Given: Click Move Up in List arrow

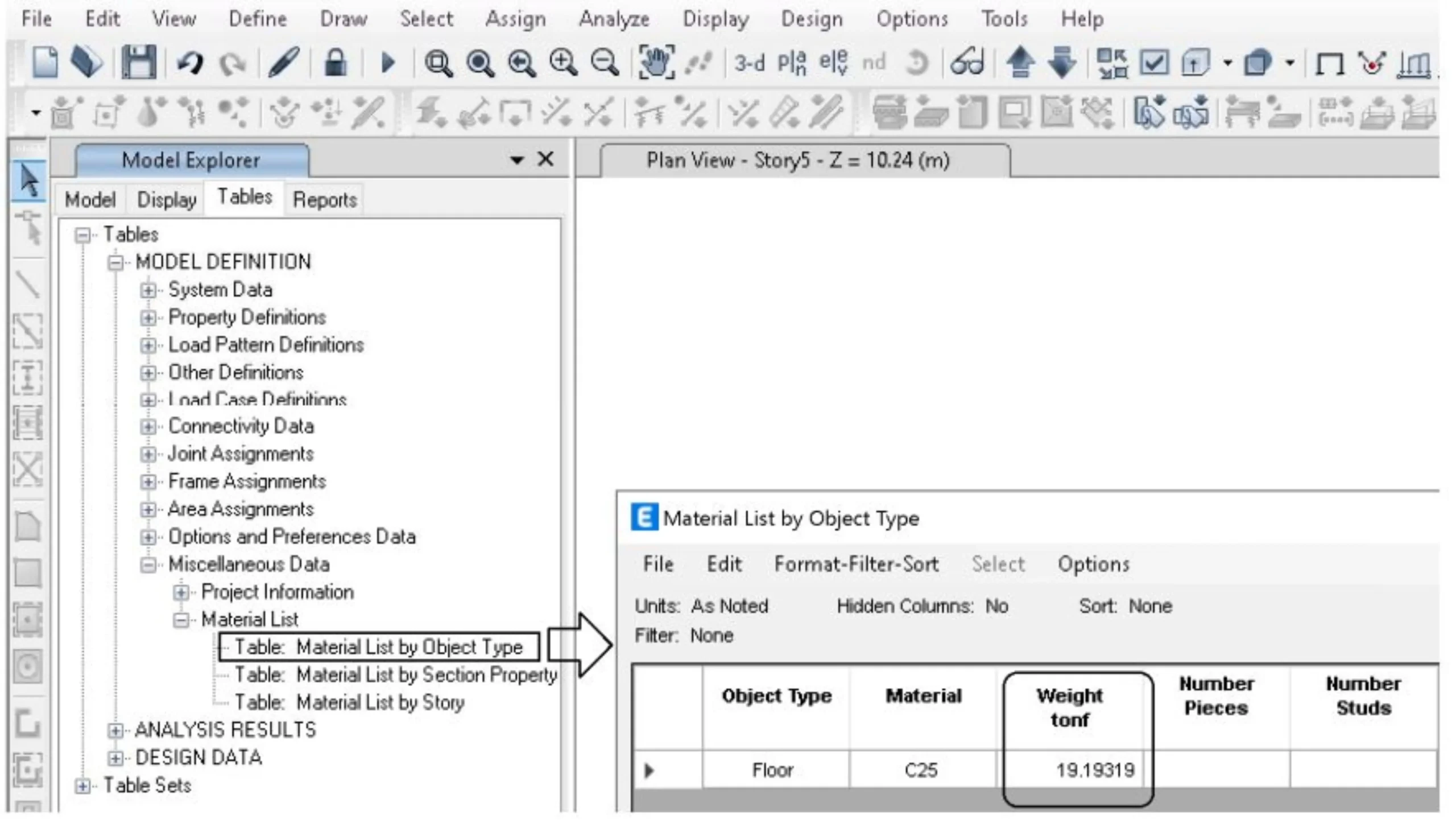Looking at the screenshot, I should tap(1020, 62).
